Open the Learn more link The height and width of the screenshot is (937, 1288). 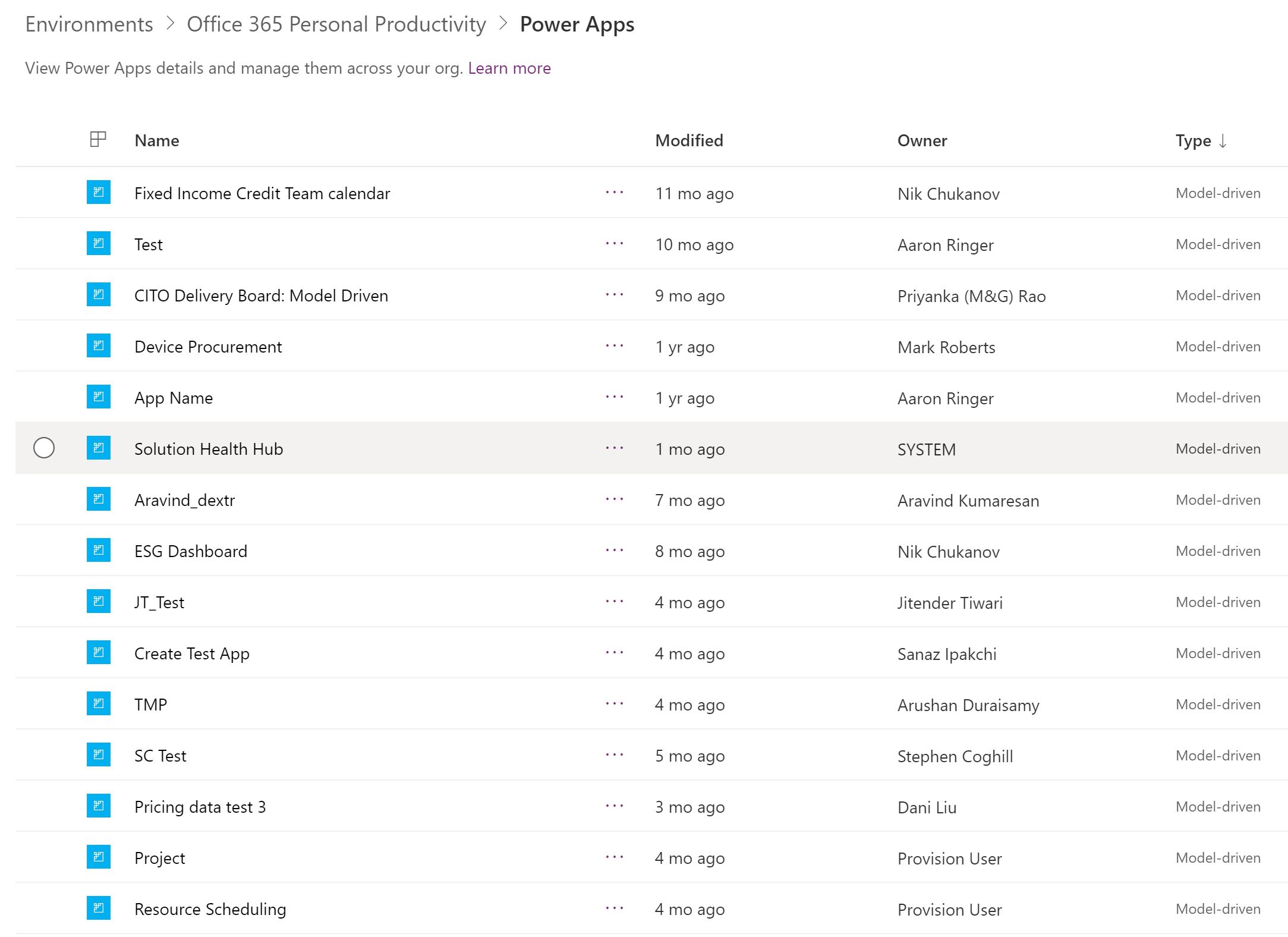[509, 68]
